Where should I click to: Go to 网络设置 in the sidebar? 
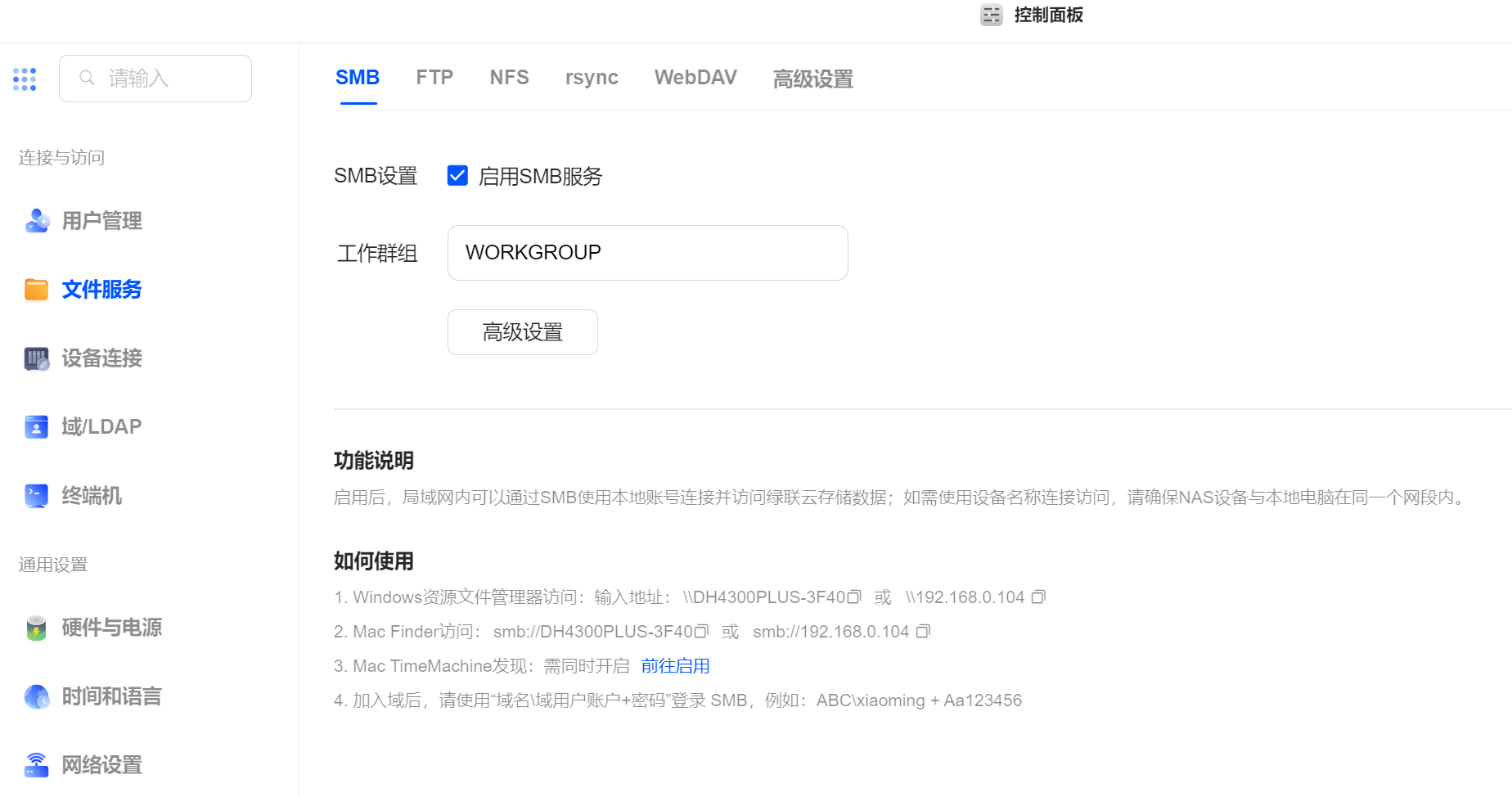[x=101, y=765]
